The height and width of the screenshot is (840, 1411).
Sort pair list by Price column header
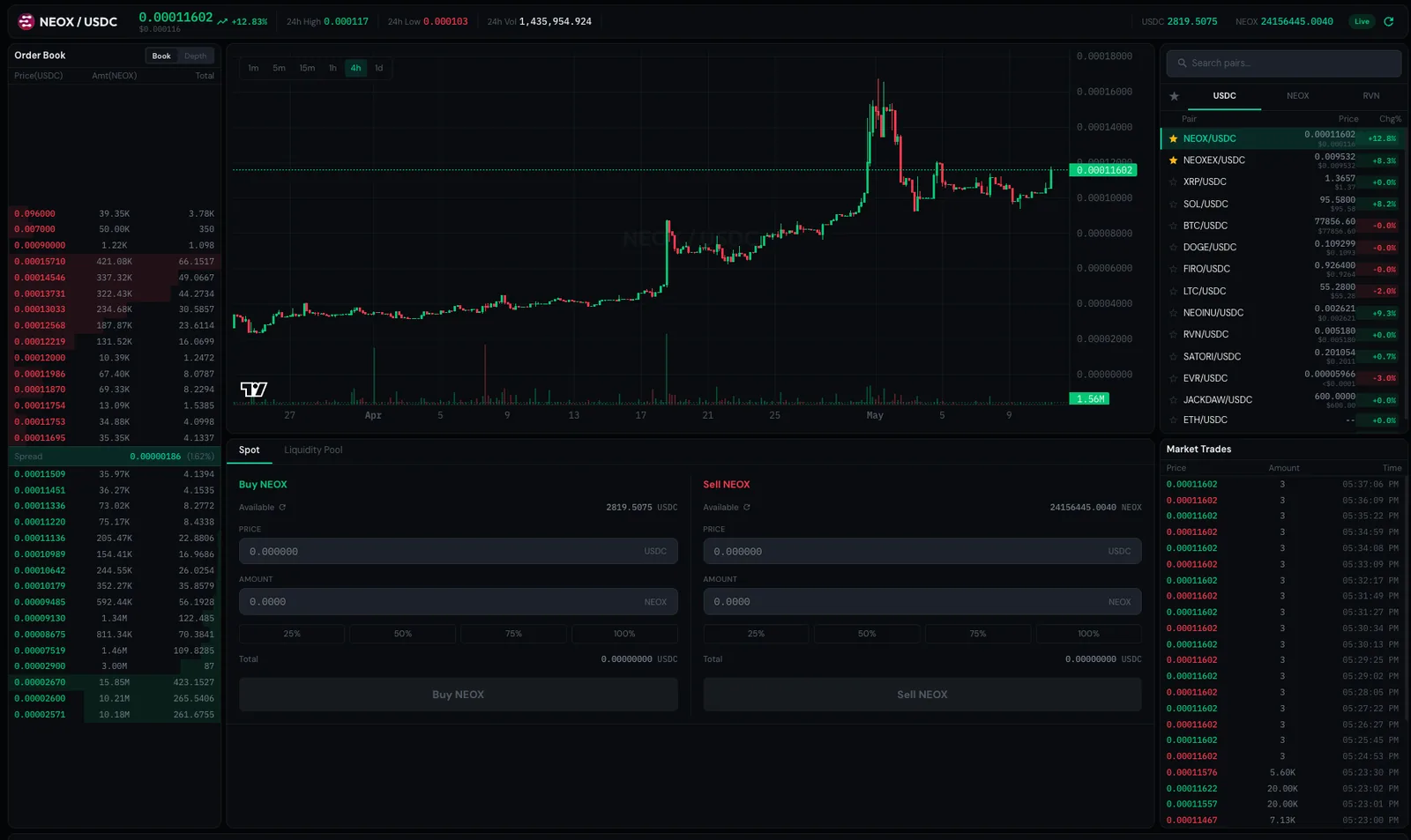1348,119
